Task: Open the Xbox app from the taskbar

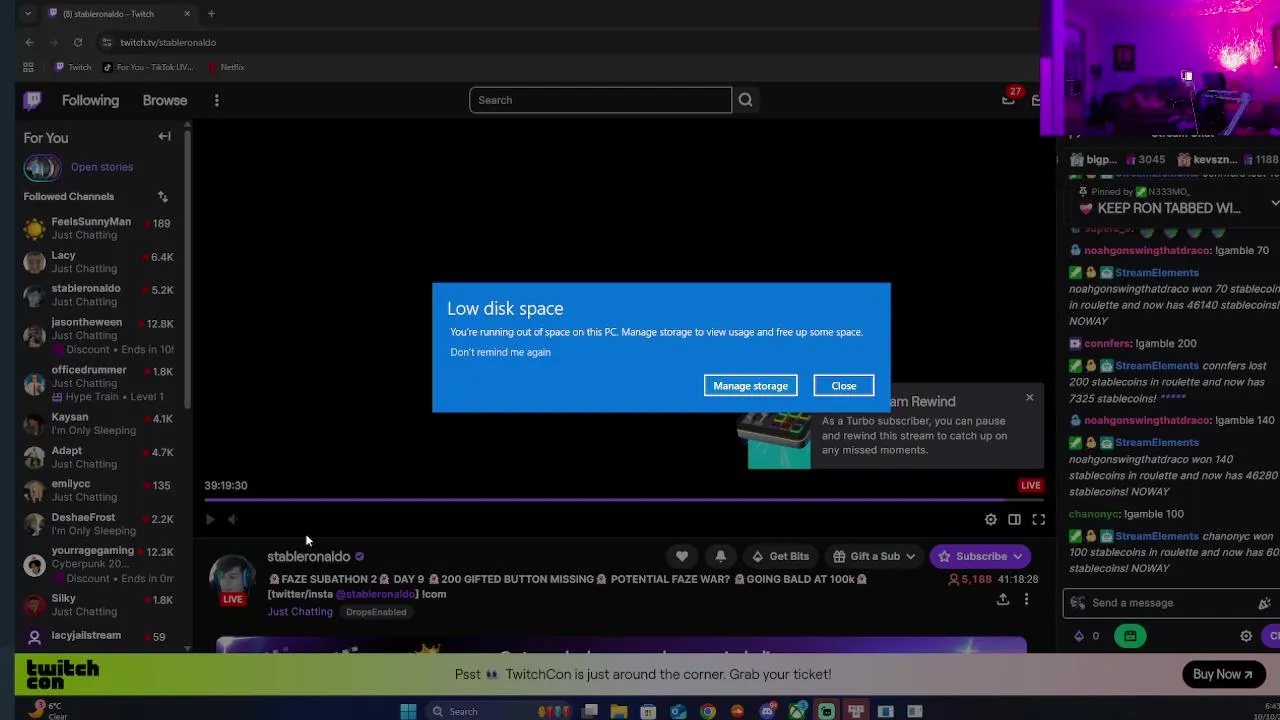Action: pyautogui.click(x=797, y=711)
